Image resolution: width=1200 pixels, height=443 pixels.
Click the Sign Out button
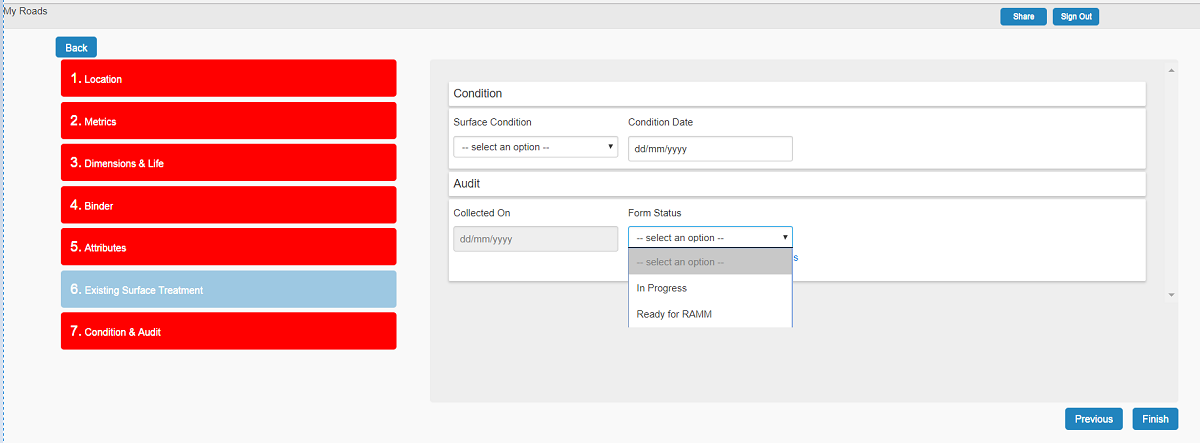(1076, 17)
